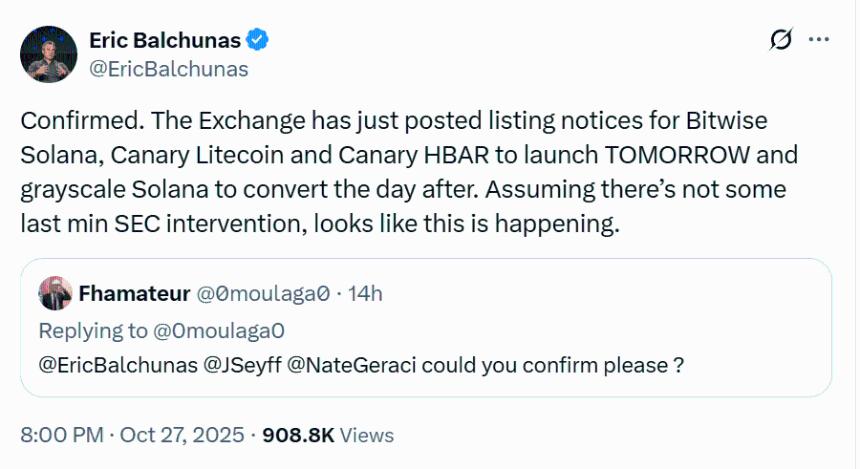Open @0moulaga0 in the 'Replying to' line
The height and width of the screenshot is (469, 860).
[223, 330]
